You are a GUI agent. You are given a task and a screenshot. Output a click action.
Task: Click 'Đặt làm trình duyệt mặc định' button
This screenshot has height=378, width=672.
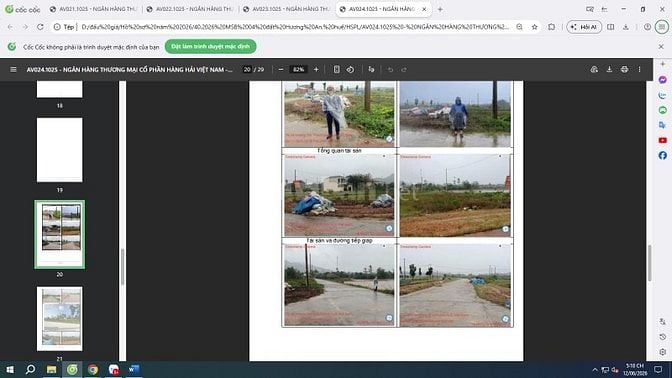[210, 46]
